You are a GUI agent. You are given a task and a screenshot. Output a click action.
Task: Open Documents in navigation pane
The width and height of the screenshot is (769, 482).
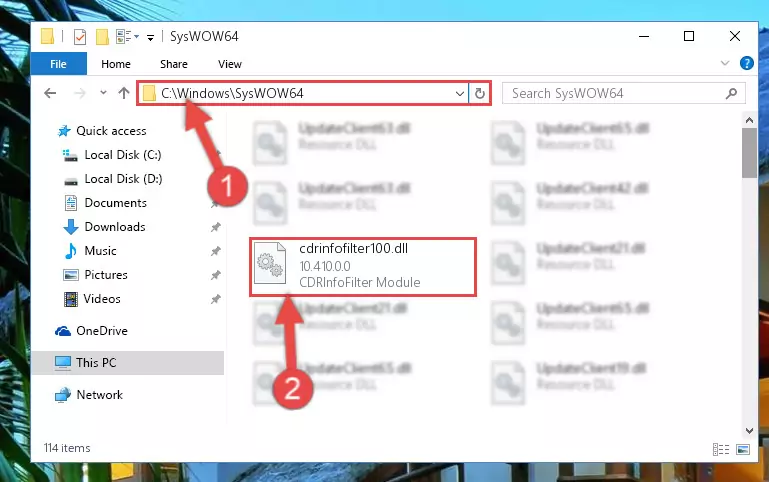coord(115,203)
